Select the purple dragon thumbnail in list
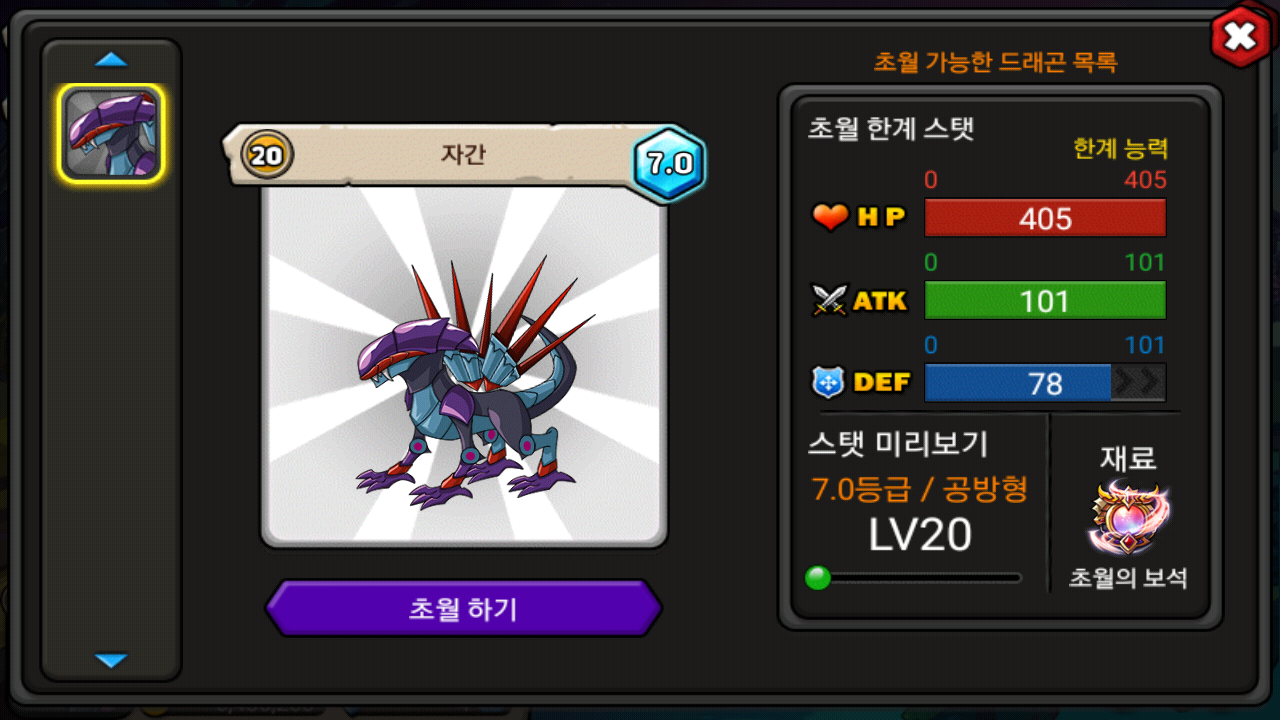This screenshot has width=1280, height=720. (x=111, y=134)
